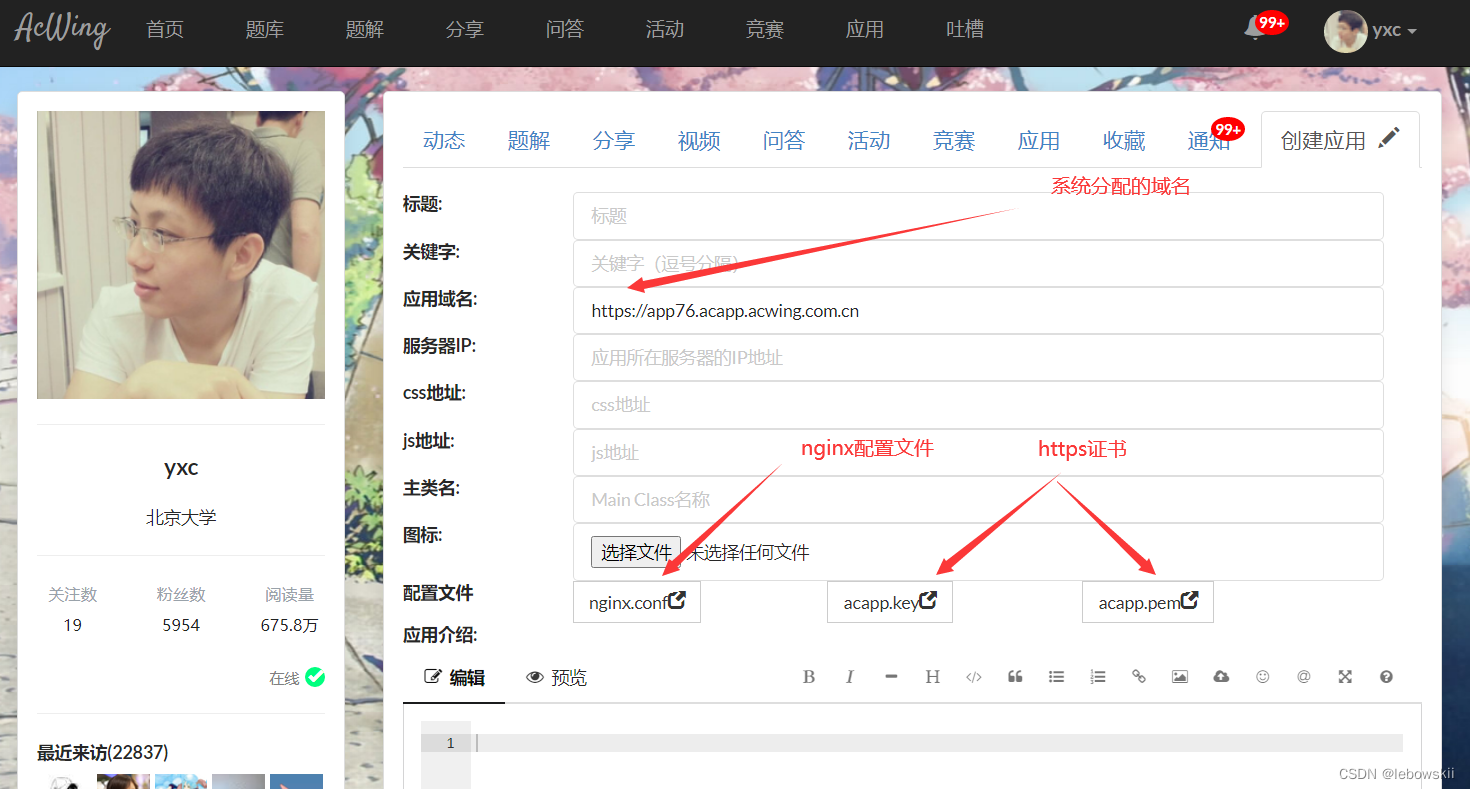Open acapp.pem certificate file
This screenshot has height=789, width=1470.
pos(1148,602)
